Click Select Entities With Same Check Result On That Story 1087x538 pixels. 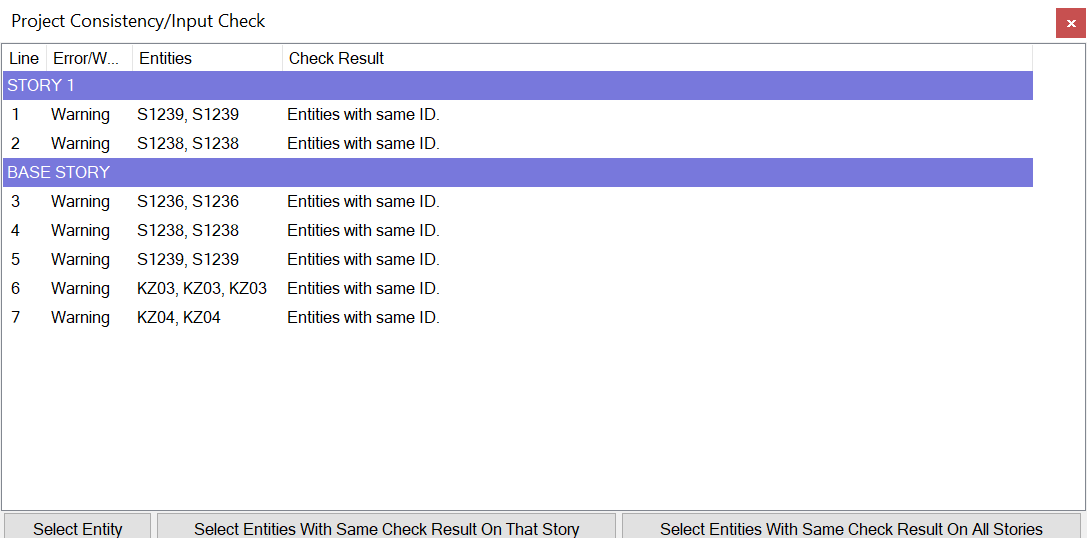click(x=386, y=528)
